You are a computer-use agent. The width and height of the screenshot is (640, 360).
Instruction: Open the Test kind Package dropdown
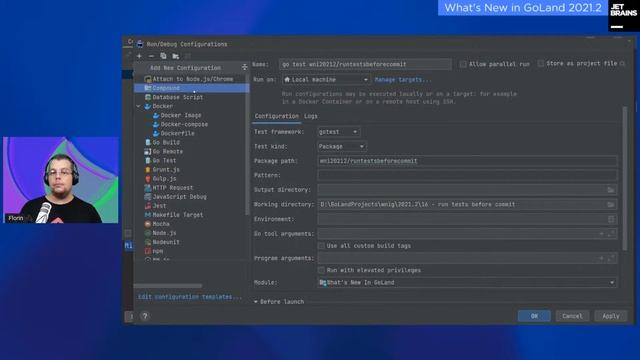(342, 147)
